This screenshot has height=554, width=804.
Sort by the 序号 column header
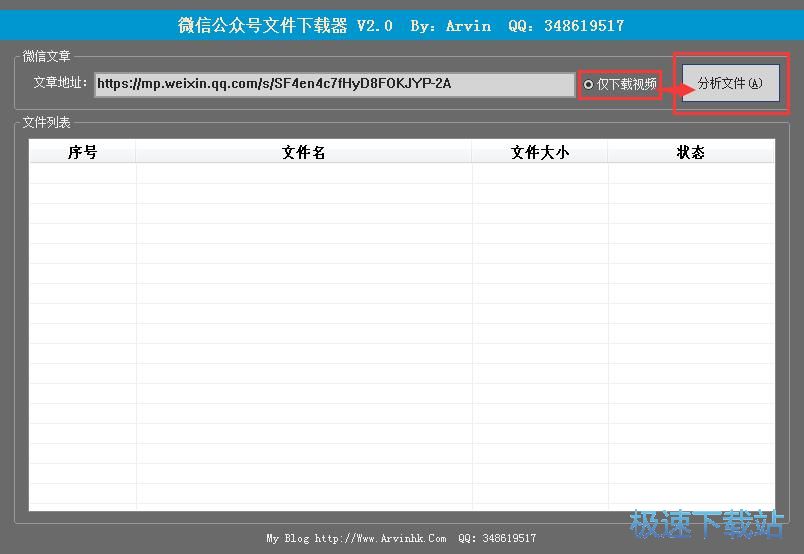tap(82, 152)
